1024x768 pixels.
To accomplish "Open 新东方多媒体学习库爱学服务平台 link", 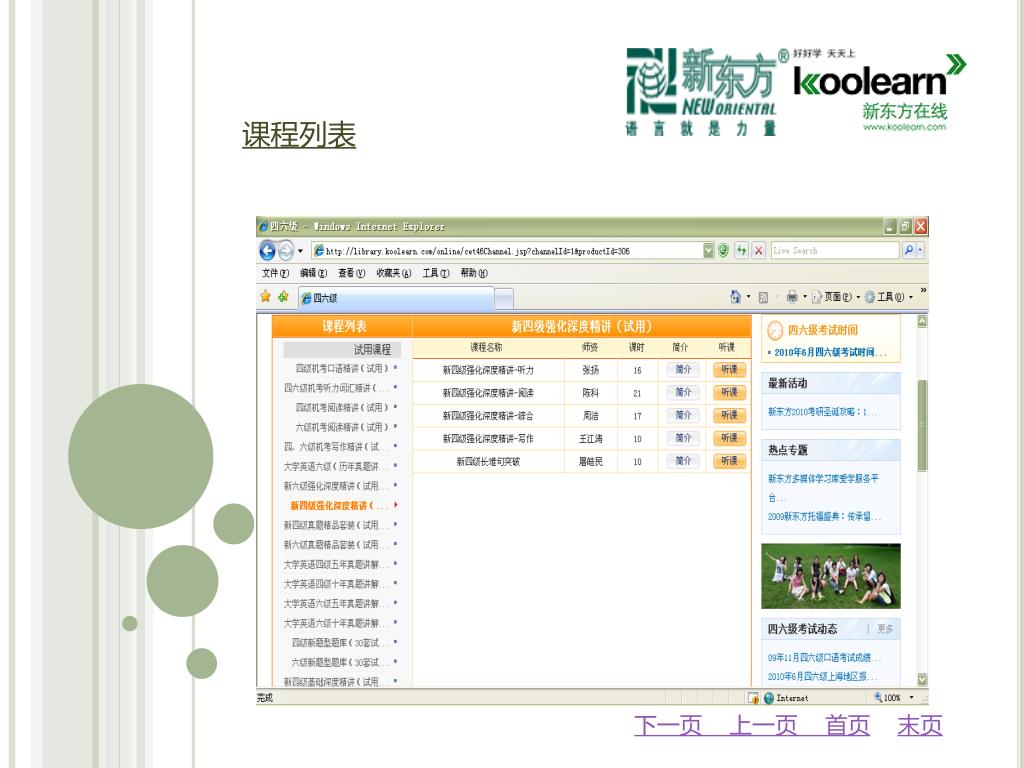I will tap(823, 488).
